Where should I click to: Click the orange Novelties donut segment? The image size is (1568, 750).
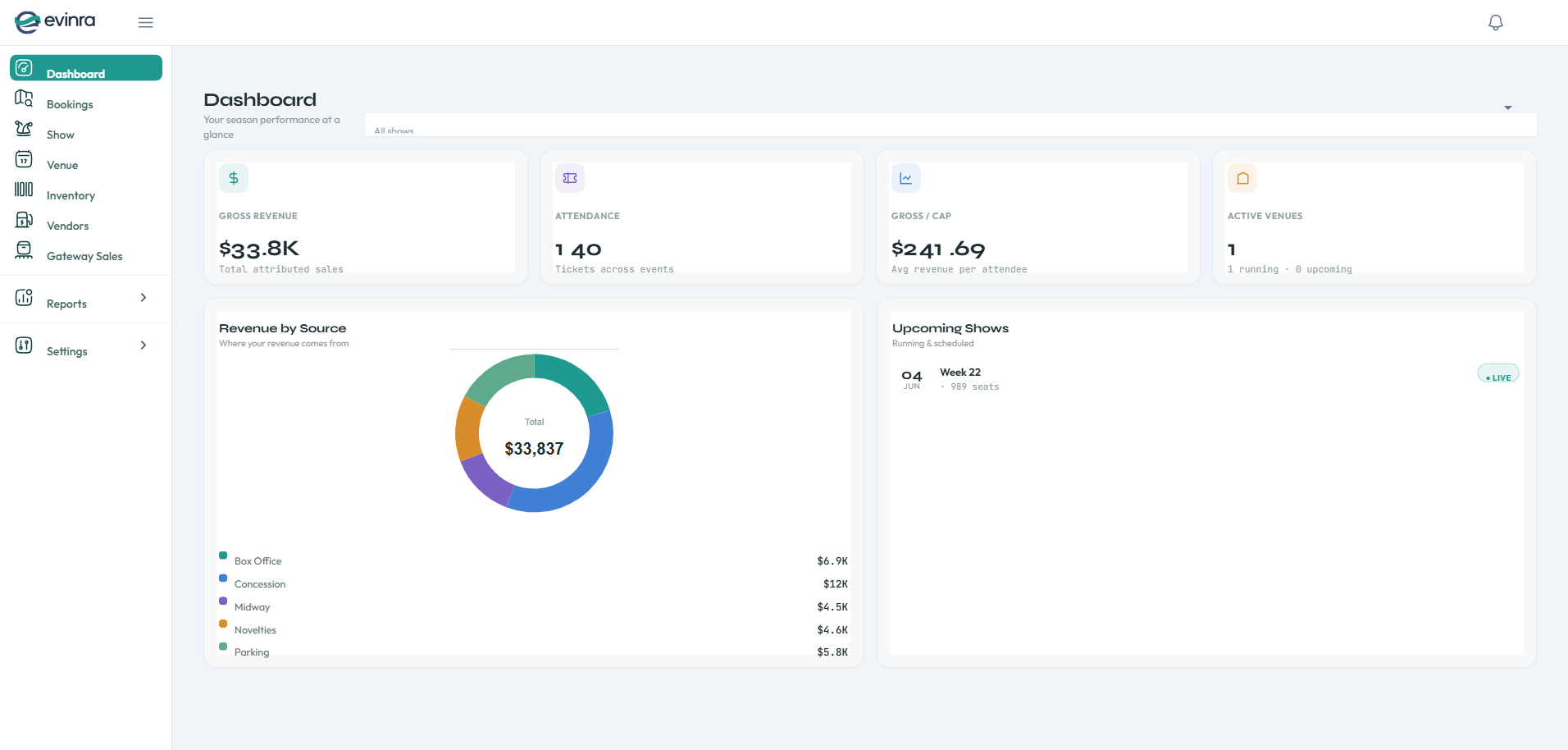coord(468,429)
